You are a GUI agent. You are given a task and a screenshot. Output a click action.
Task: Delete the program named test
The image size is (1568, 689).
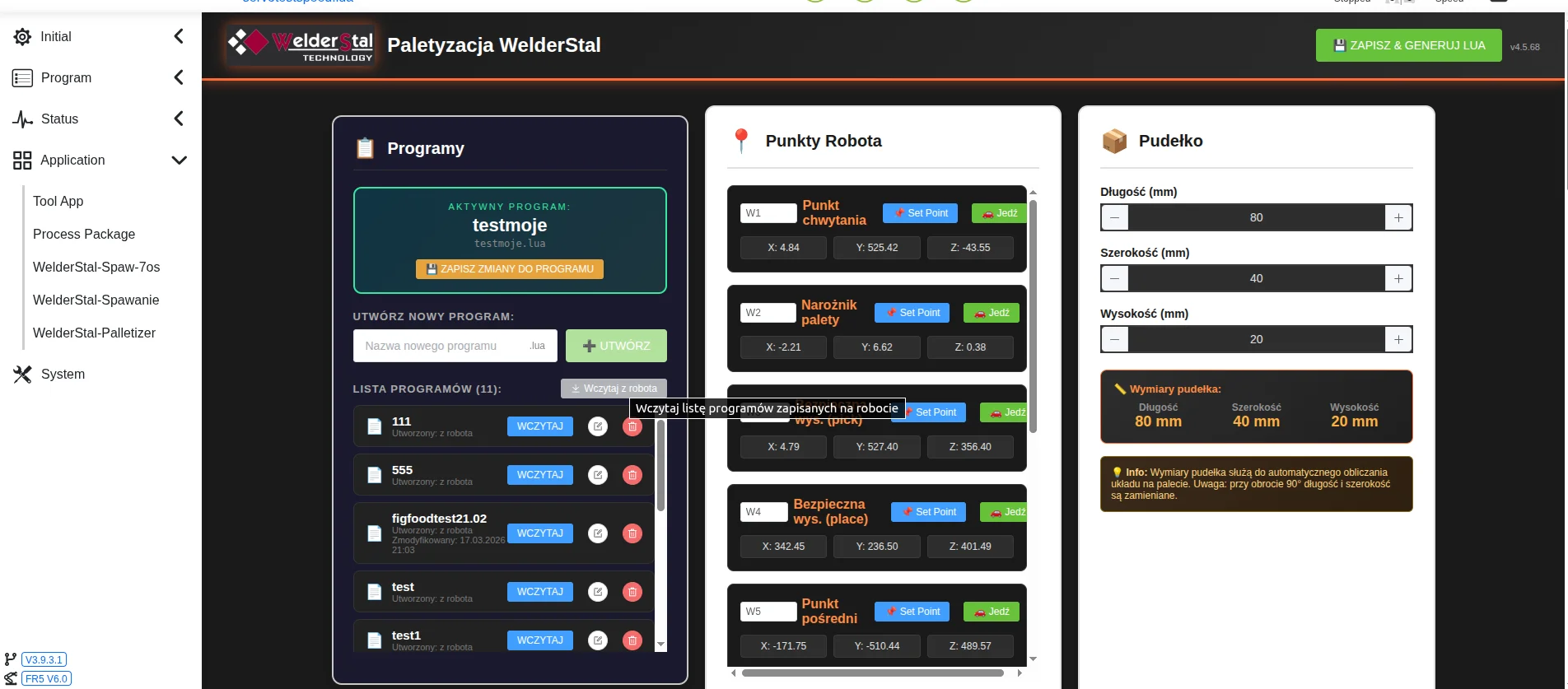coord(632,592)
